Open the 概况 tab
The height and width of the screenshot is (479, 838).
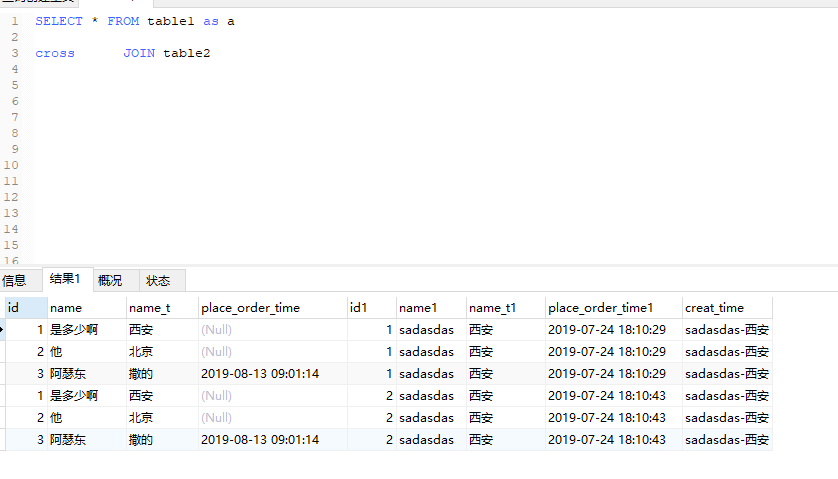[110, 280]
